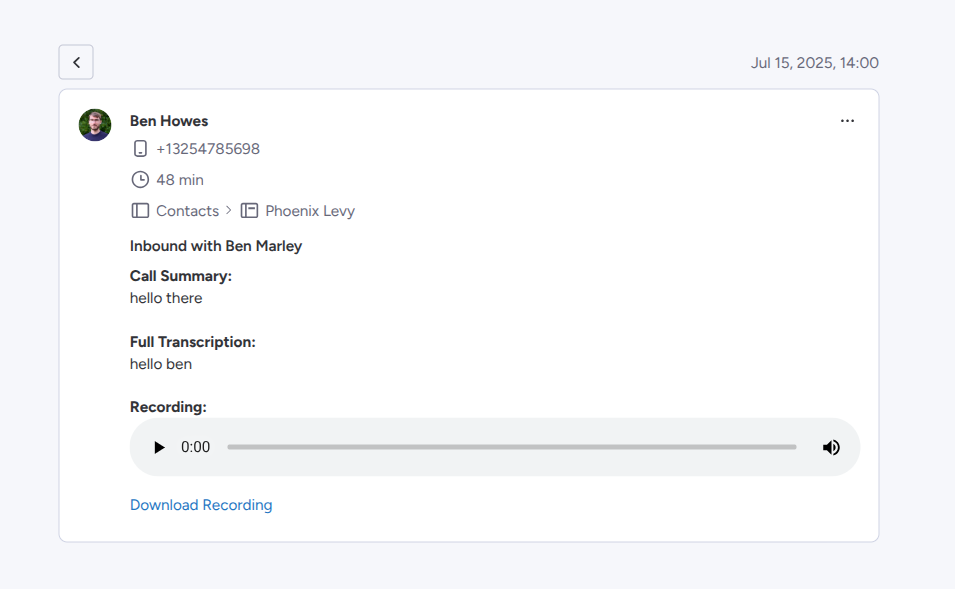The height and width of the screenshot is (589, 955).
Task: Mute the recording volume
Action: pos(831,448)
